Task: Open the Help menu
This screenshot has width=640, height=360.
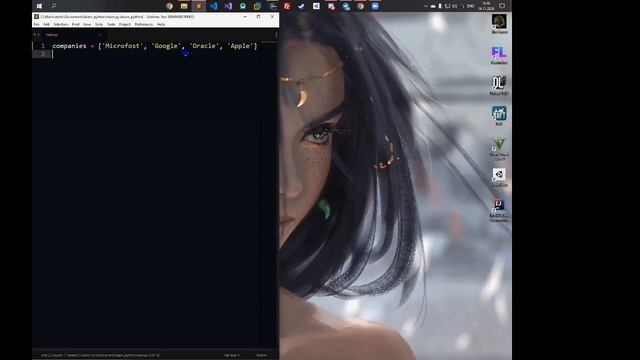Action: click(x=161, y=24)
